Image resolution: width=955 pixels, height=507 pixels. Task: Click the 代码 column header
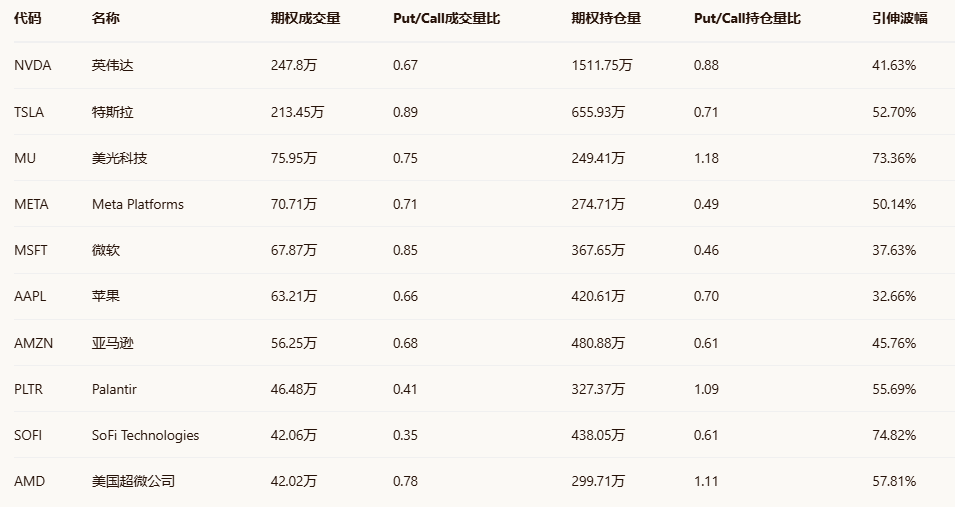[x=28, y=18]
